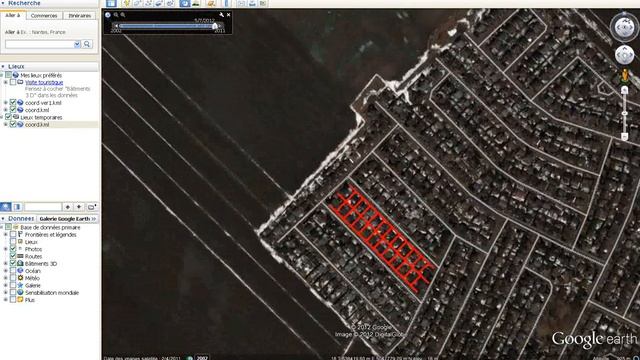The image size is (640, 360).
Task: Step to the next imagery date
Action: click(x=221, y=26)
